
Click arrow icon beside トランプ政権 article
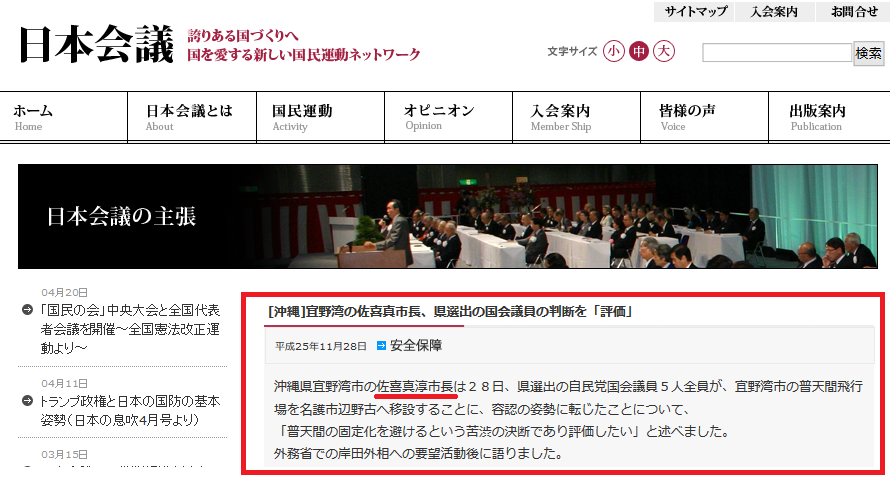tap(27, 401)
